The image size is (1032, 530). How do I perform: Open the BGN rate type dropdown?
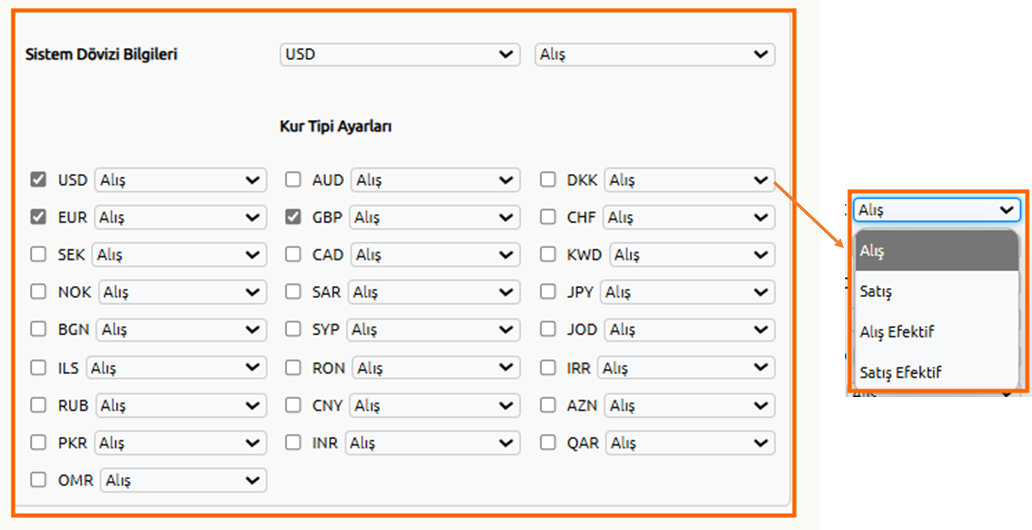tap(181, 330)
